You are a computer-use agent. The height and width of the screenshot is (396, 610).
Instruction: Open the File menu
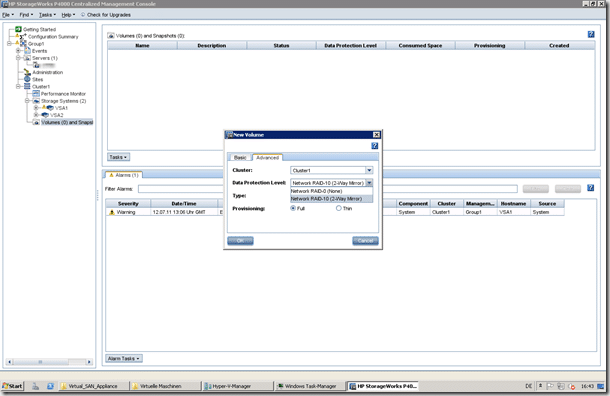point(8,15)
